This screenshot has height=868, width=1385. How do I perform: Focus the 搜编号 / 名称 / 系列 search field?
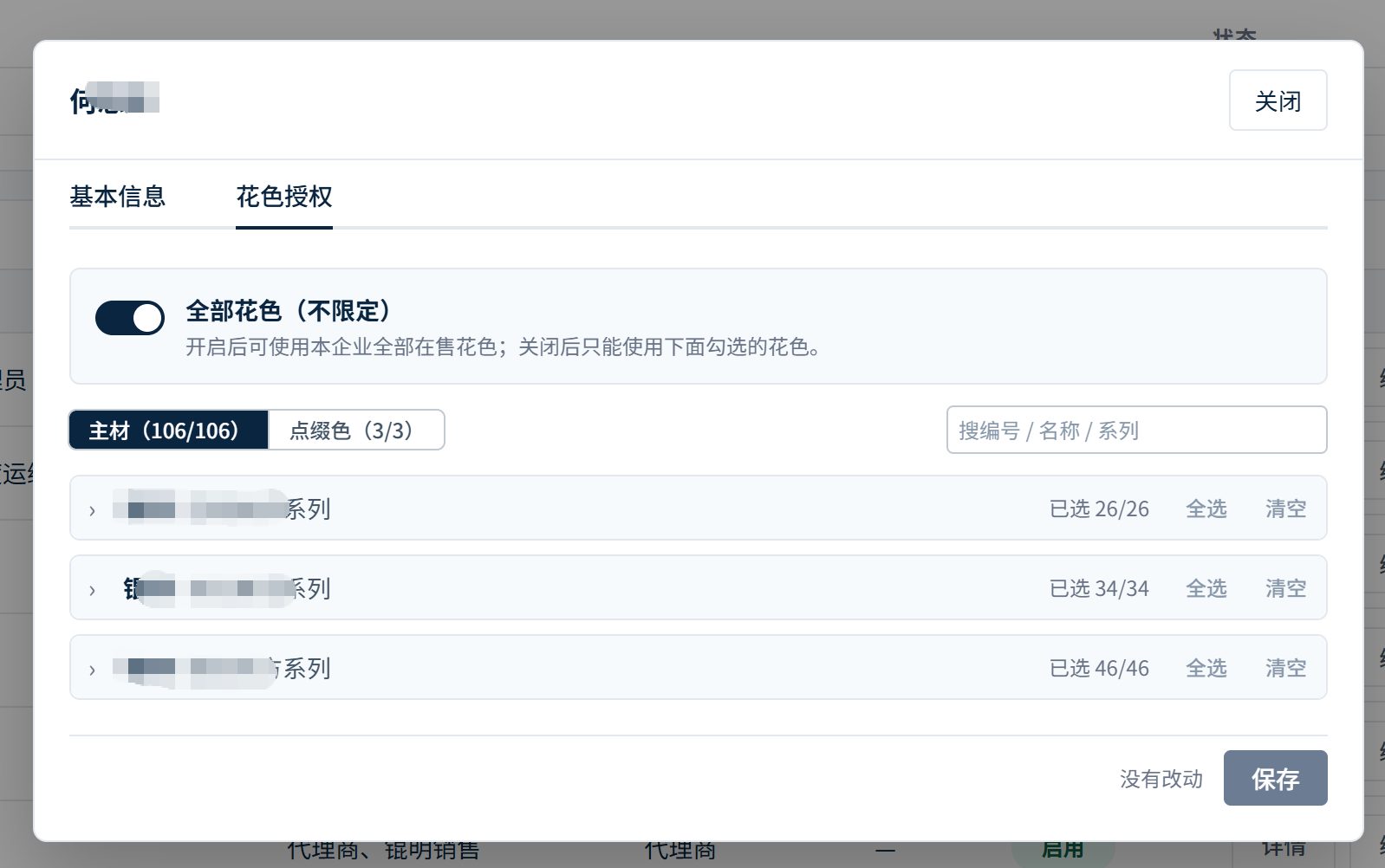1136,430
